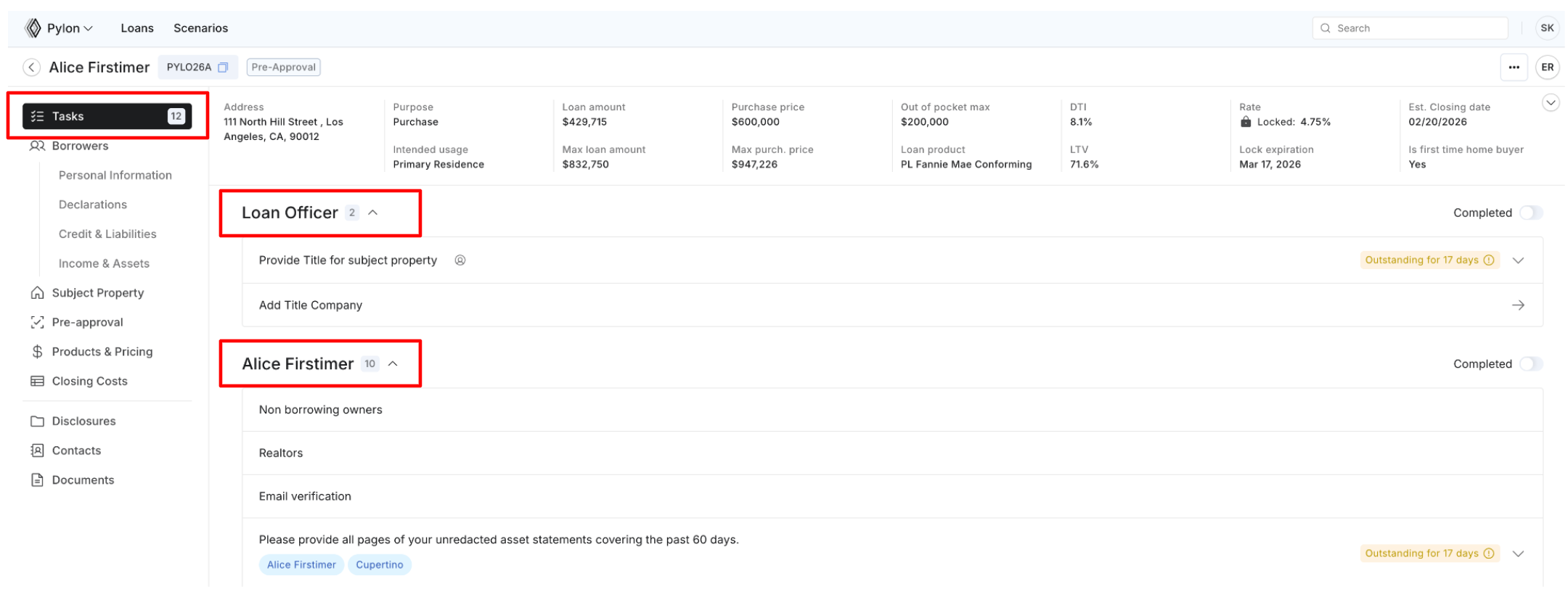
Task: Click the Cupertino tag chip
Action: [379, 565]
